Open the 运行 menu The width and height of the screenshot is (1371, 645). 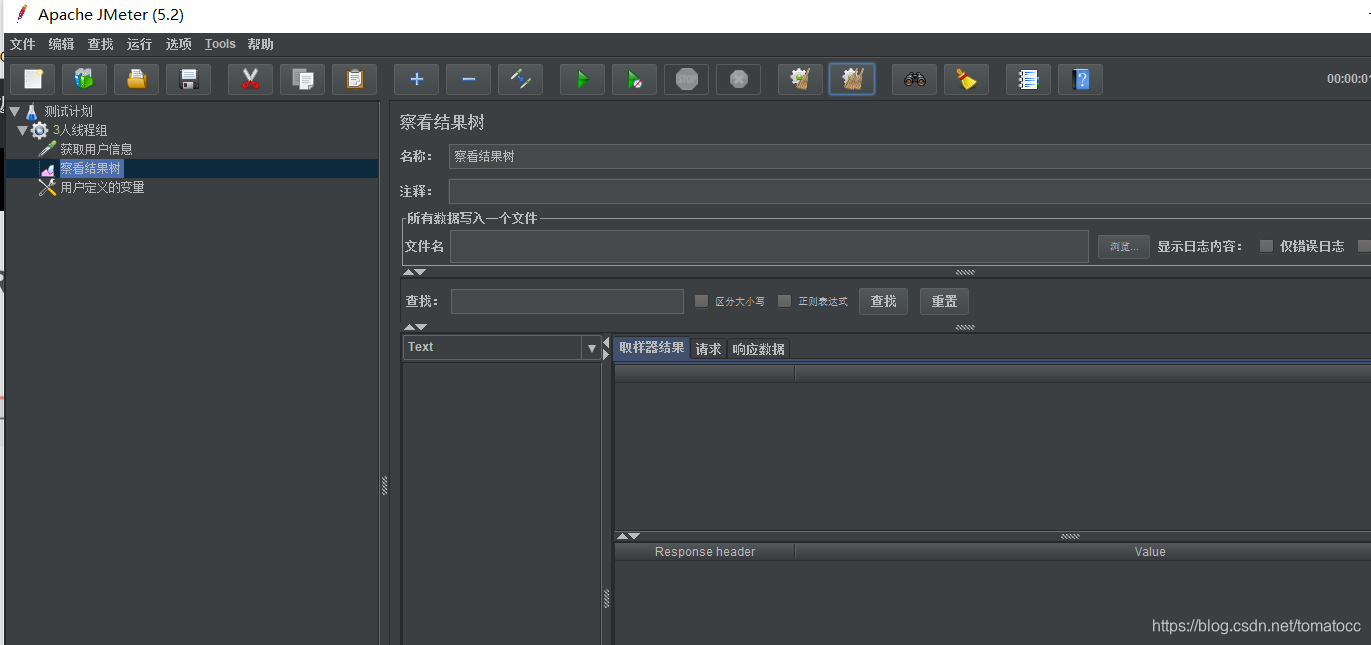(139, 44)
